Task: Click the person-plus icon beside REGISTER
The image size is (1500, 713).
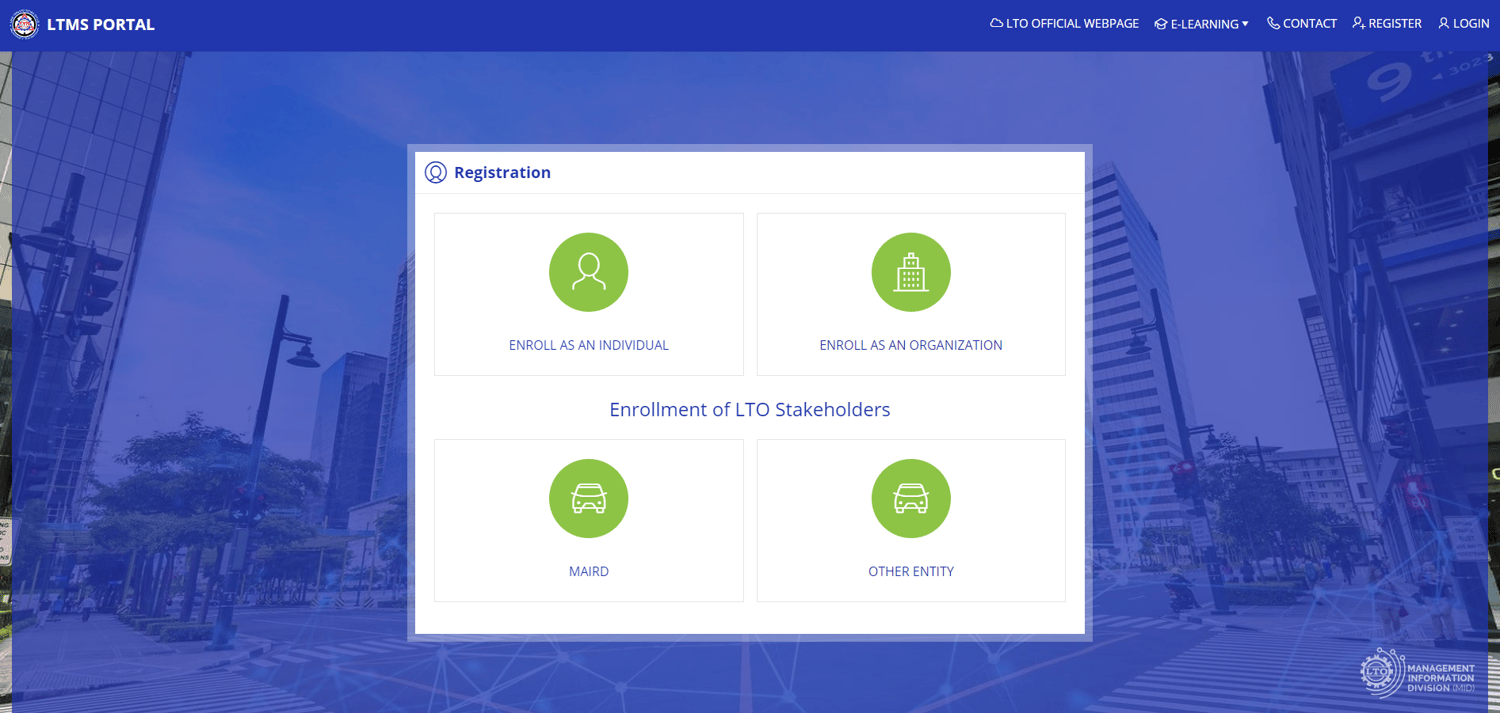Action: click(1356, 23)
